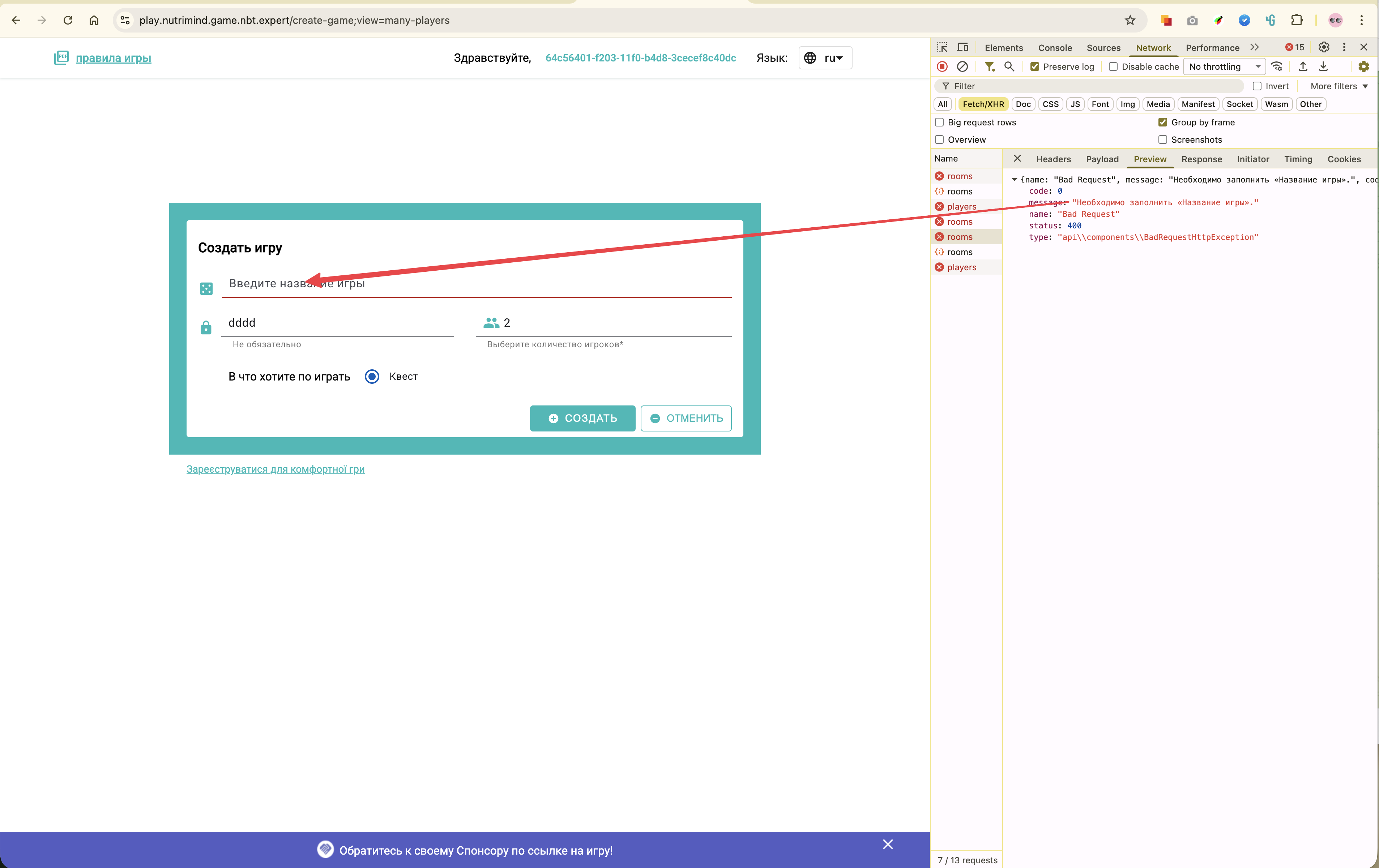Switch to the Console tab
This screenshot has width=1379, height=868.
pyautogui.click(x=1055, y=48)
